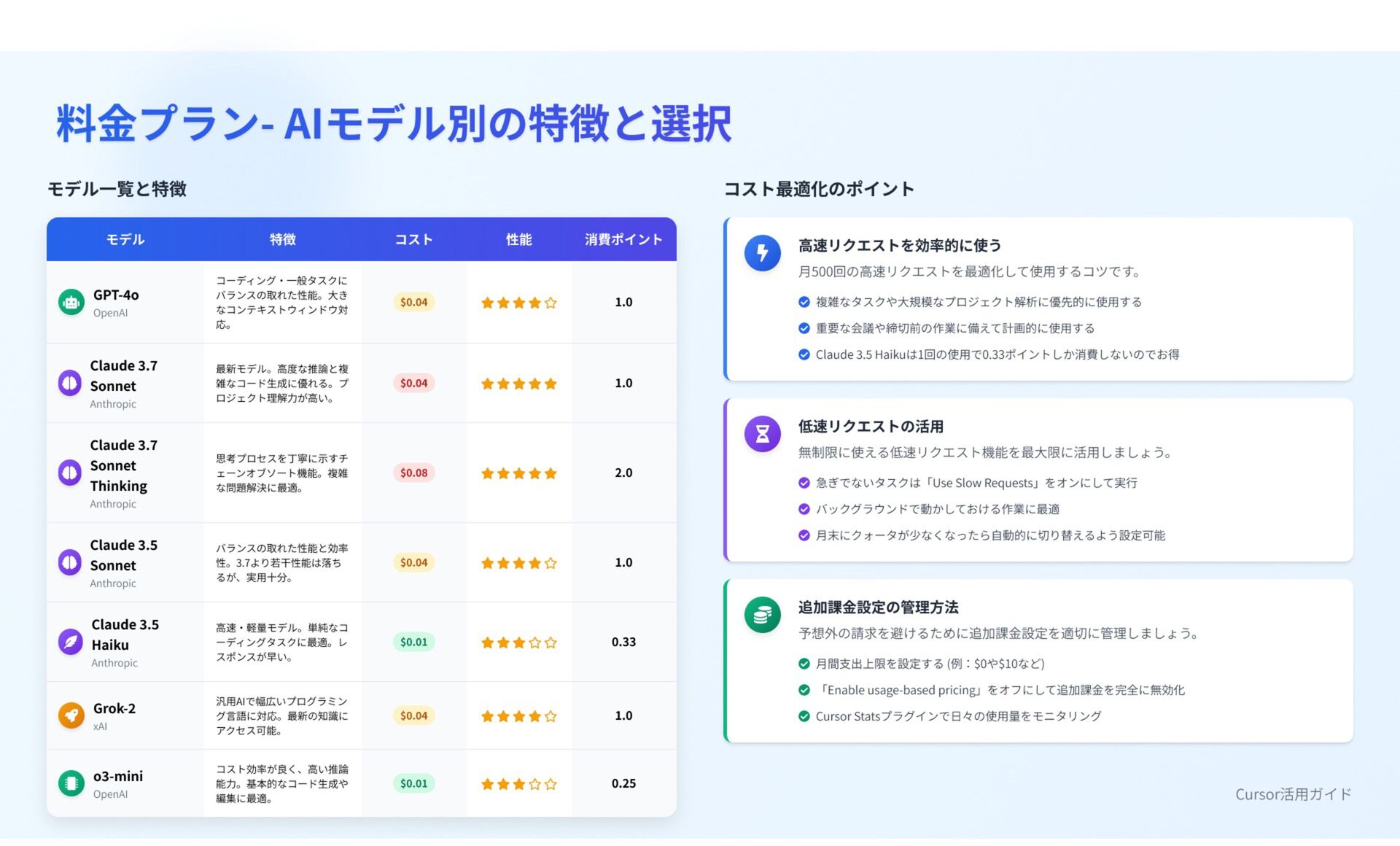
Task: Click the Claude 3.7 Sonnet Thinking icon
Action: [x=69, y=473]
